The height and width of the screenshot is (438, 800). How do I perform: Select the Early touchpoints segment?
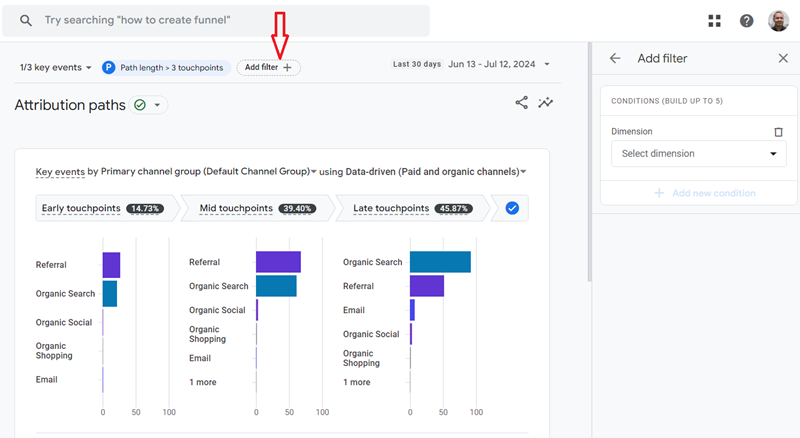[108, 208]
